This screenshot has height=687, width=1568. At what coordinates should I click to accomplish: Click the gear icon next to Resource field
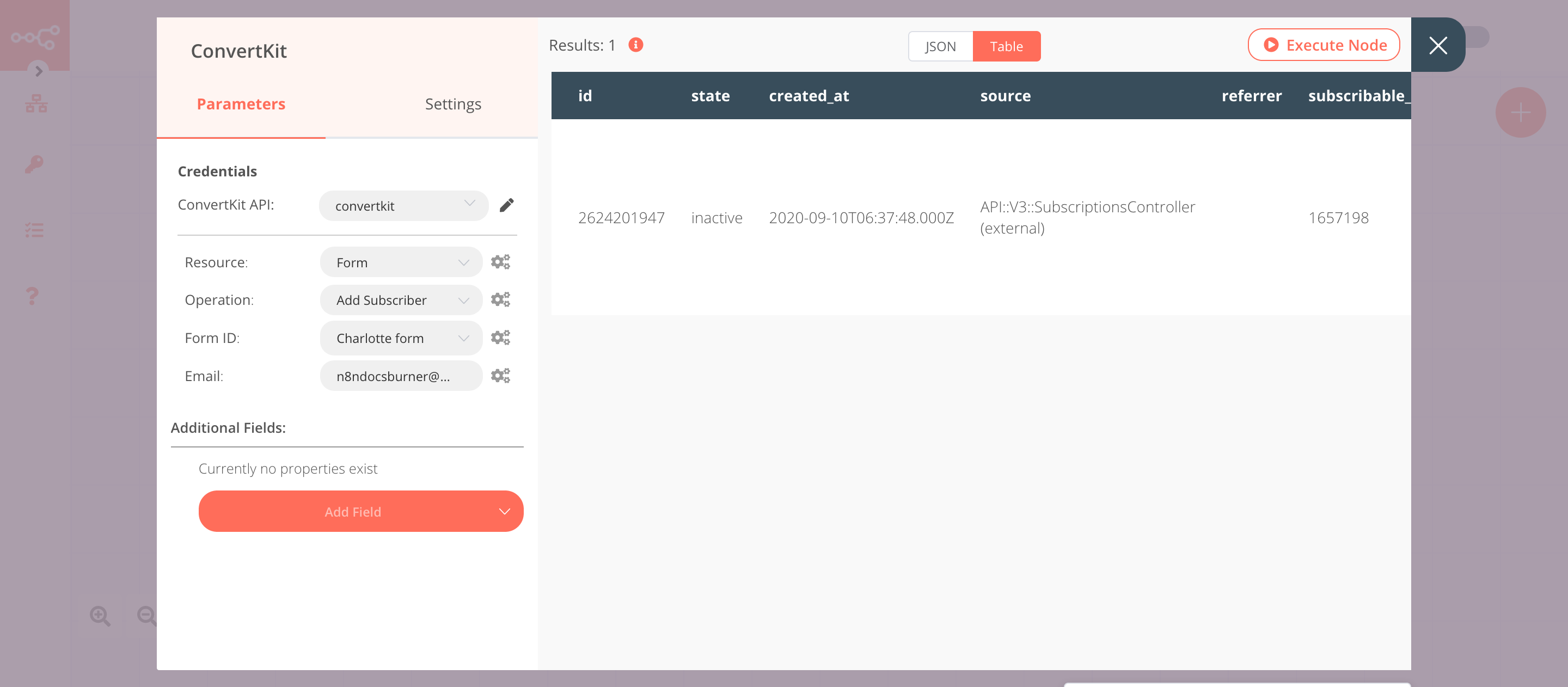[500, 261]
